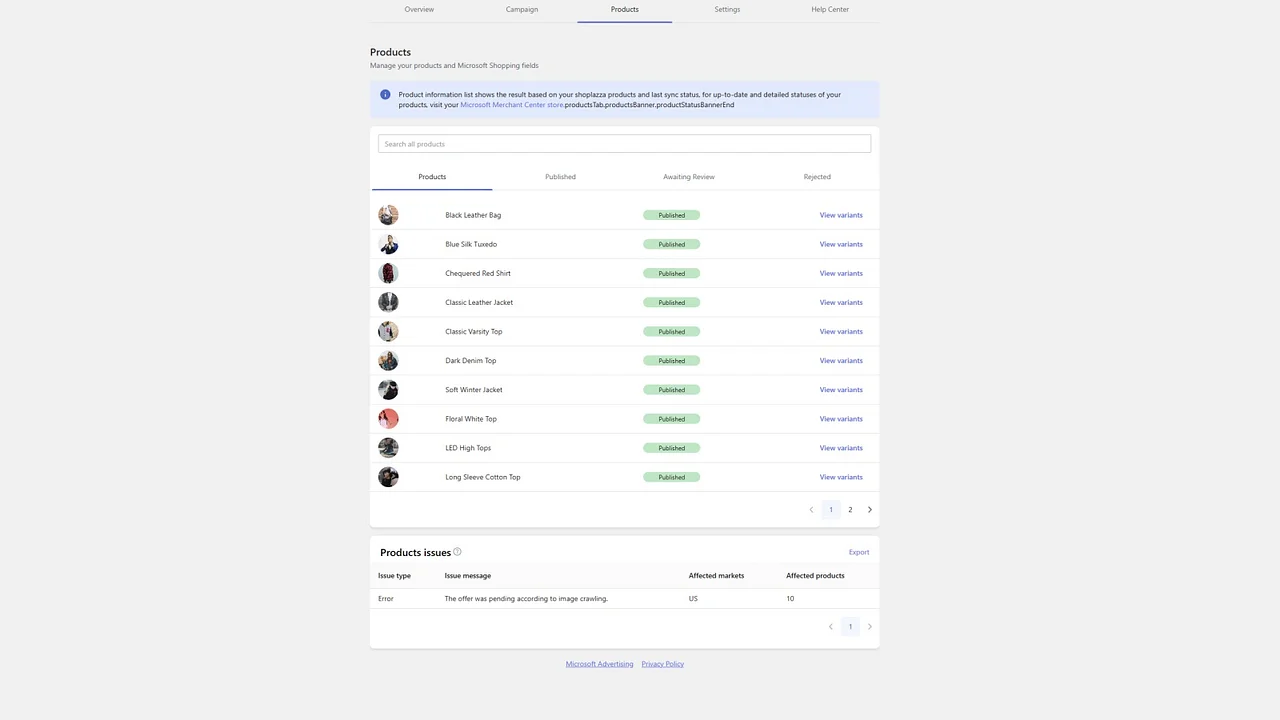Image resolution: width=1280 pixels, height=720 pixels.
Task: Open Settings from the top navigation
Action: coord(727,9)
